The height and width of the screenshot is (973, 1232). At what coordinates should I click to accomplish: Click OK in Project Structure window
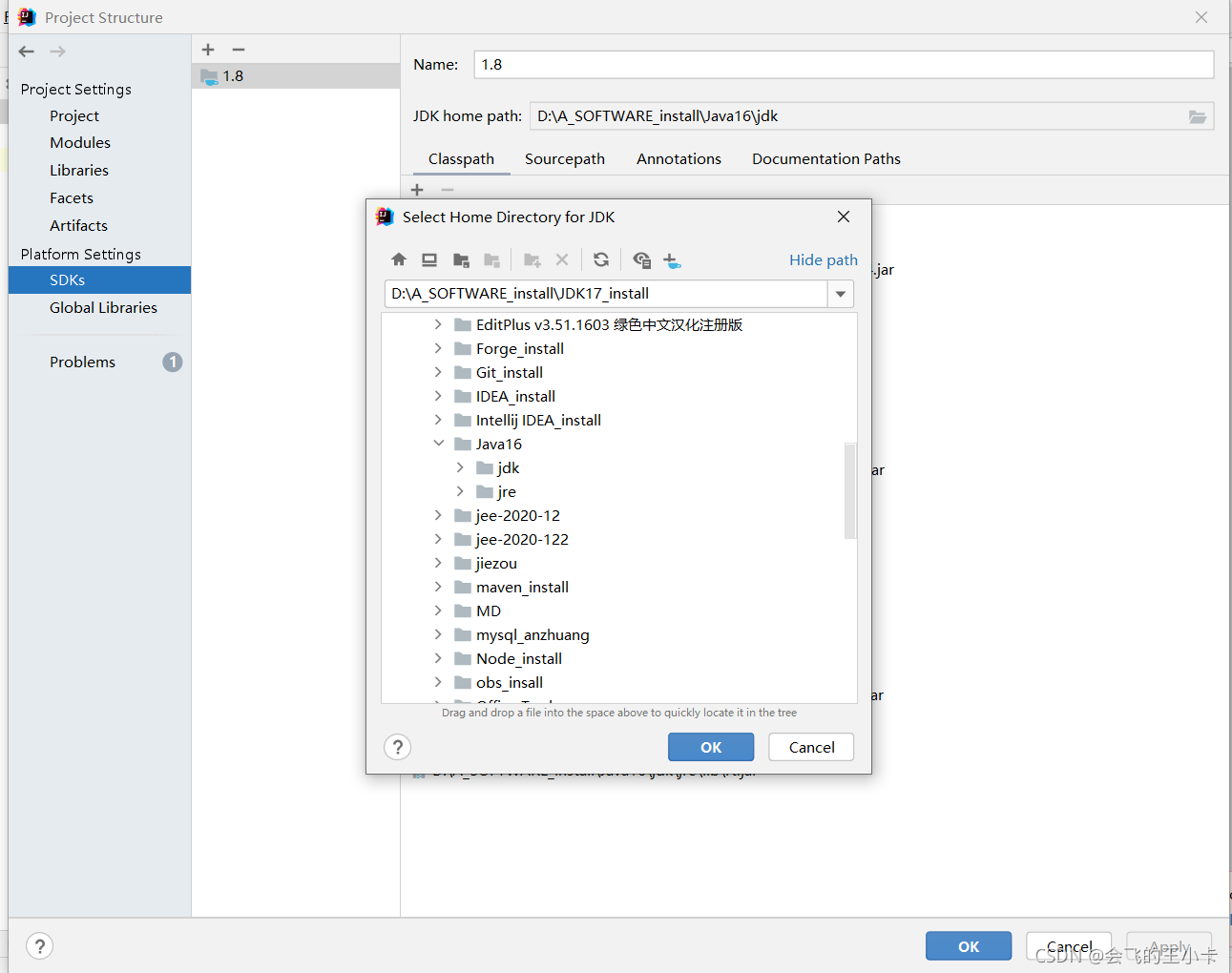coord(969,946)
